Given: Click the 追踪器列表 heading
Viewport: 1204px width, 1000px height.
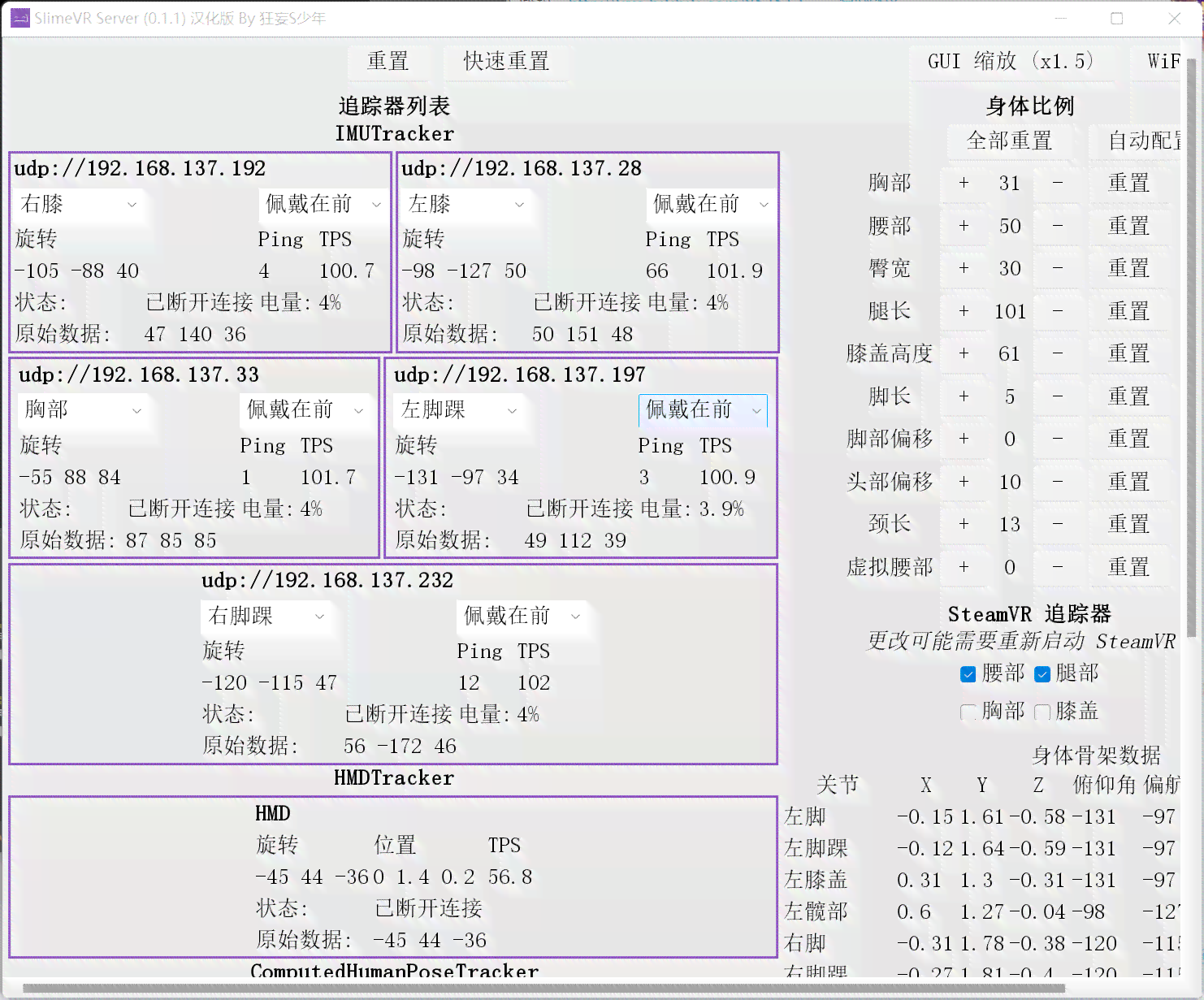Looking at the screenshot, I should (394, 106).
